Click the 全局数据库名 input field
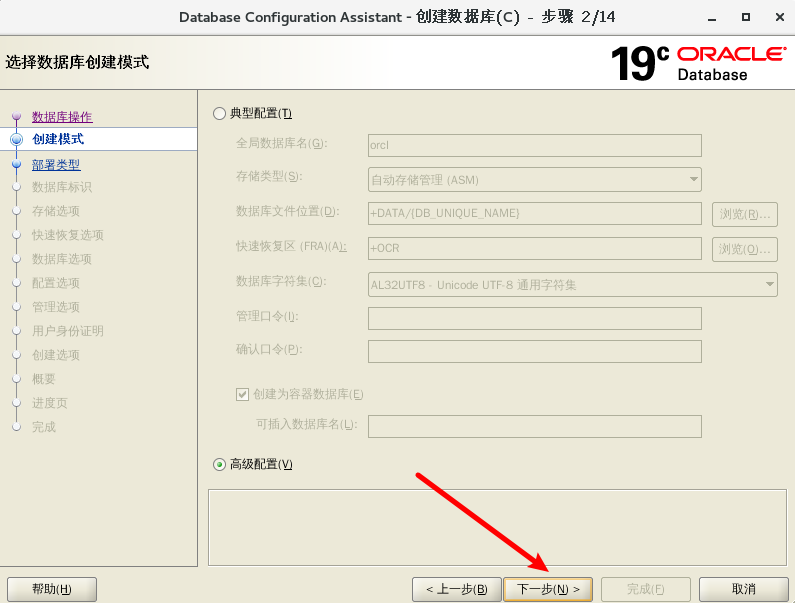 pos(535,145)
